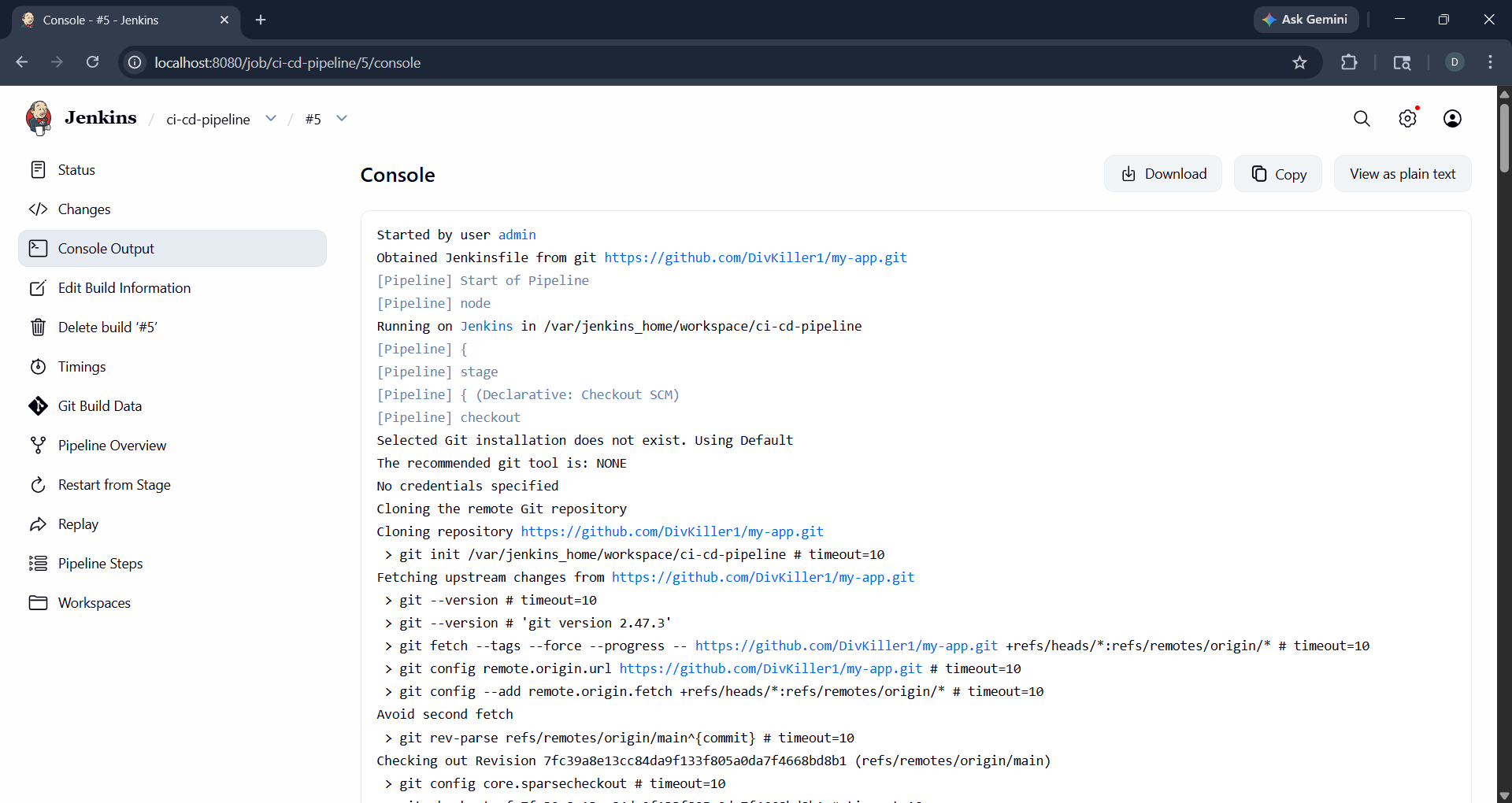Select the Pipeline Overview icon
1512x803 pixels.
39,445
